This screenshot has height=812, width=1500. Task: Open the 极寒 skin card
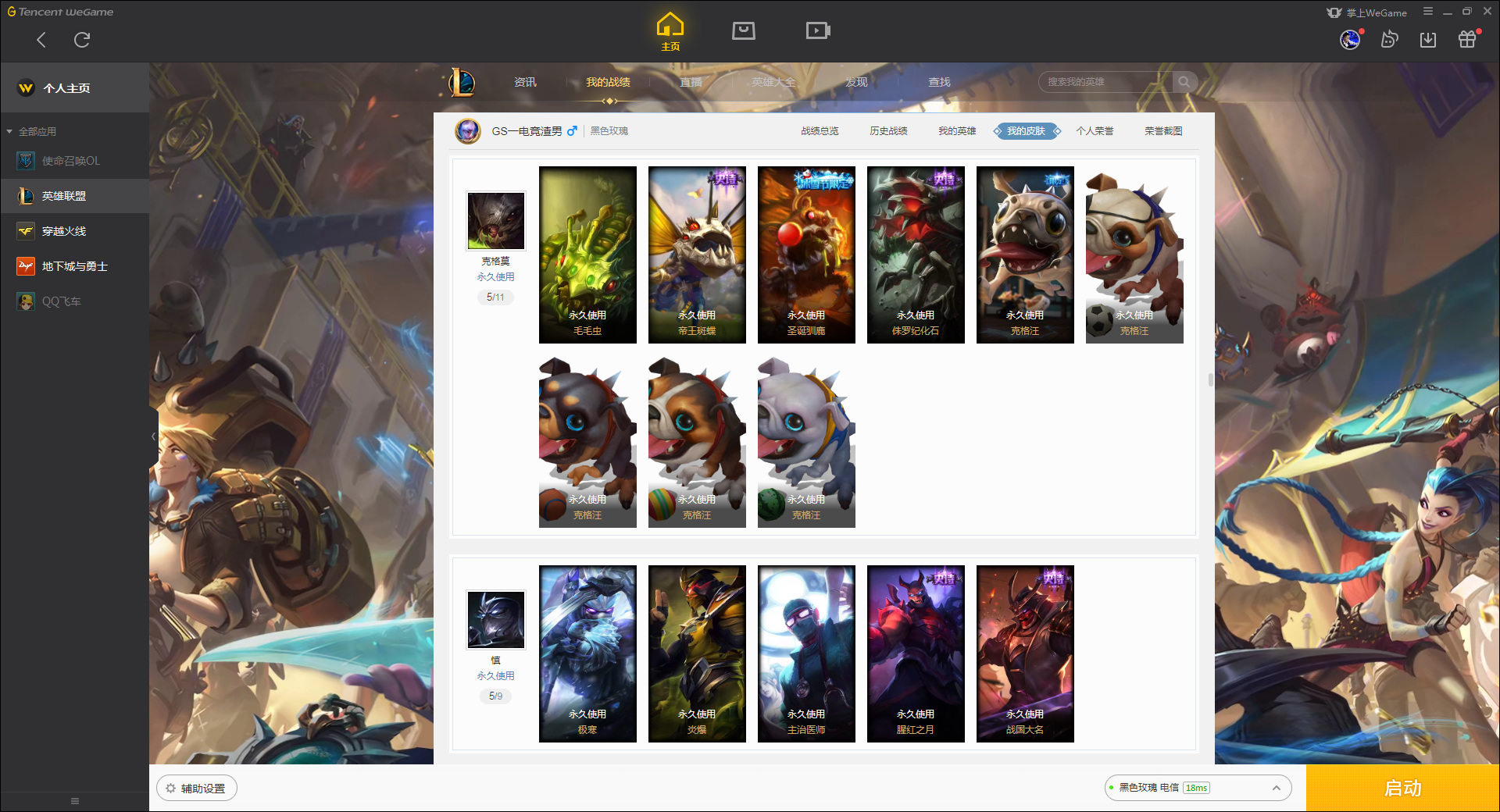(587, 654)
